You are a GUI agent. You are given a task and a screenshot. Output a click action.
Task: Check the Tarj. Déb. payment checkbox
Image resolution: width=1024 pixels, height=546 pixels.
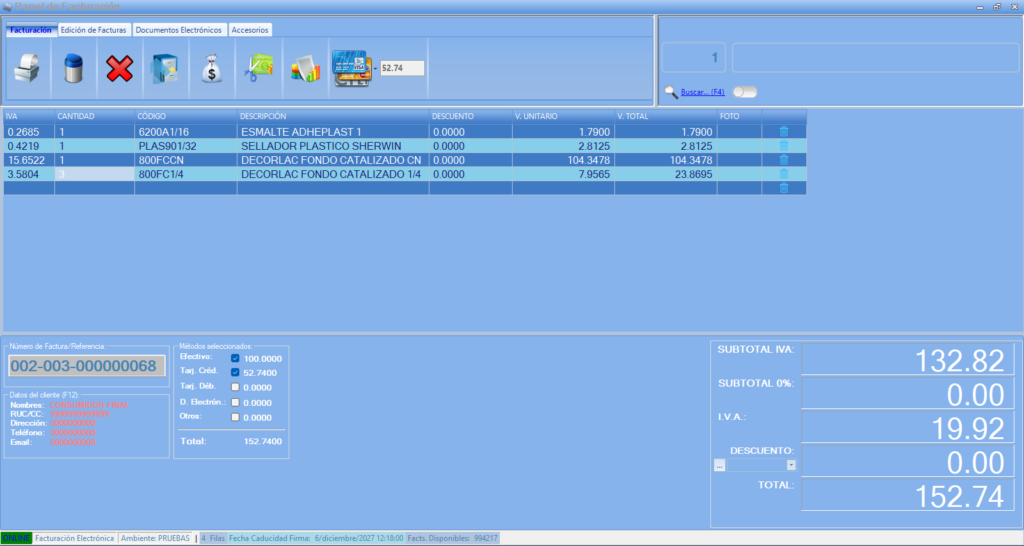point(235,387)
